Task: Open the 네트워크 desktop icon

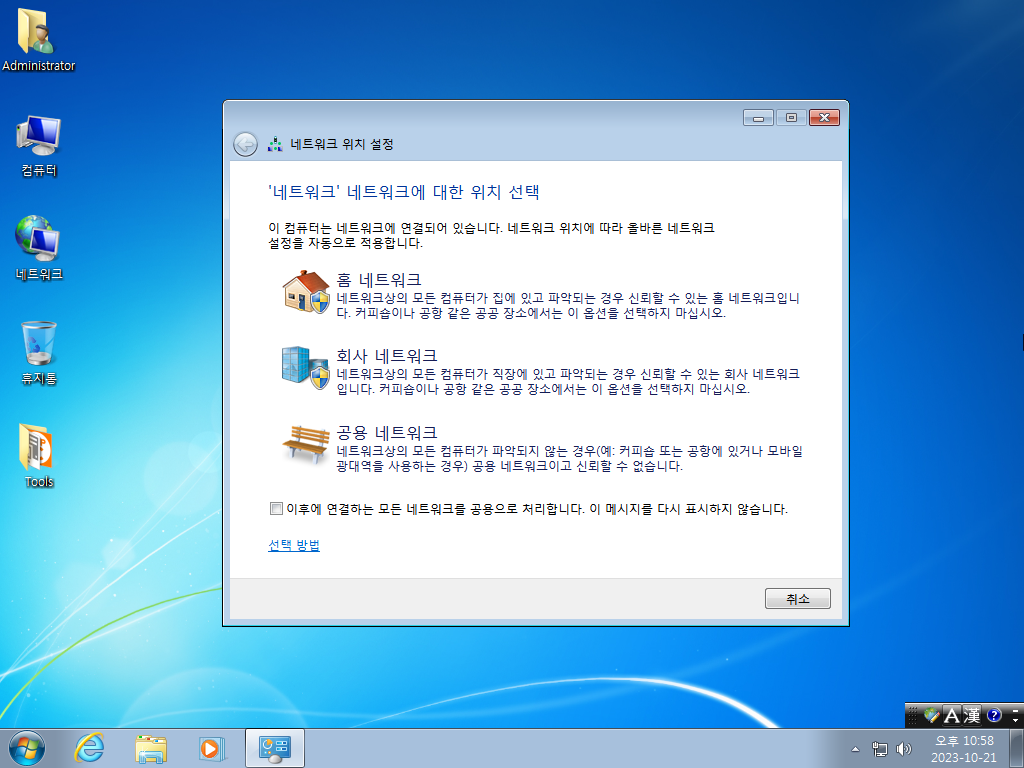Action: pos(39,248)
